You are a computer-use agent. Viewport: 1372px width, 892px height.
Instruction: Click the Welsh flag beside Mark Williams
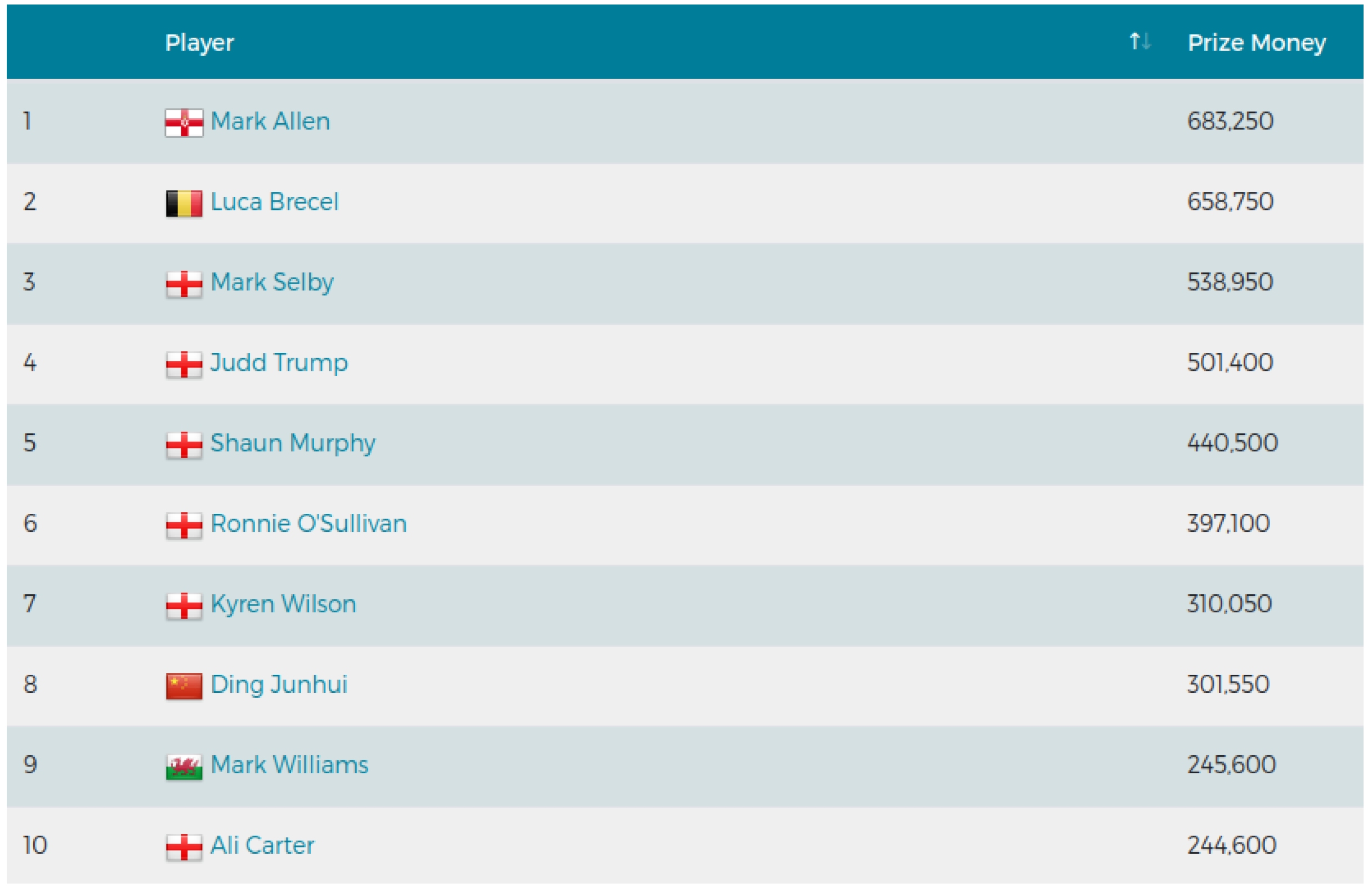tap(184, 767)
